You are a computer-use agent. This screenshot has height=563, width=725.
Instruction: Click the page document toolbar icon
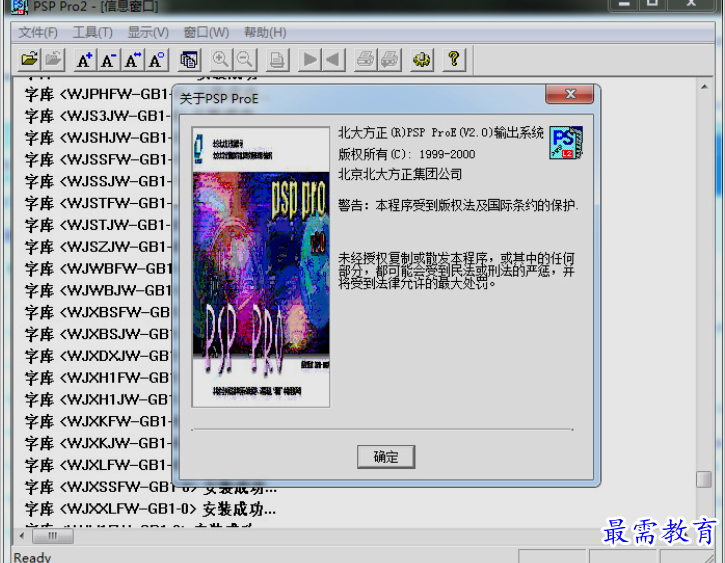pyautogui.click(x=277, y=60)
